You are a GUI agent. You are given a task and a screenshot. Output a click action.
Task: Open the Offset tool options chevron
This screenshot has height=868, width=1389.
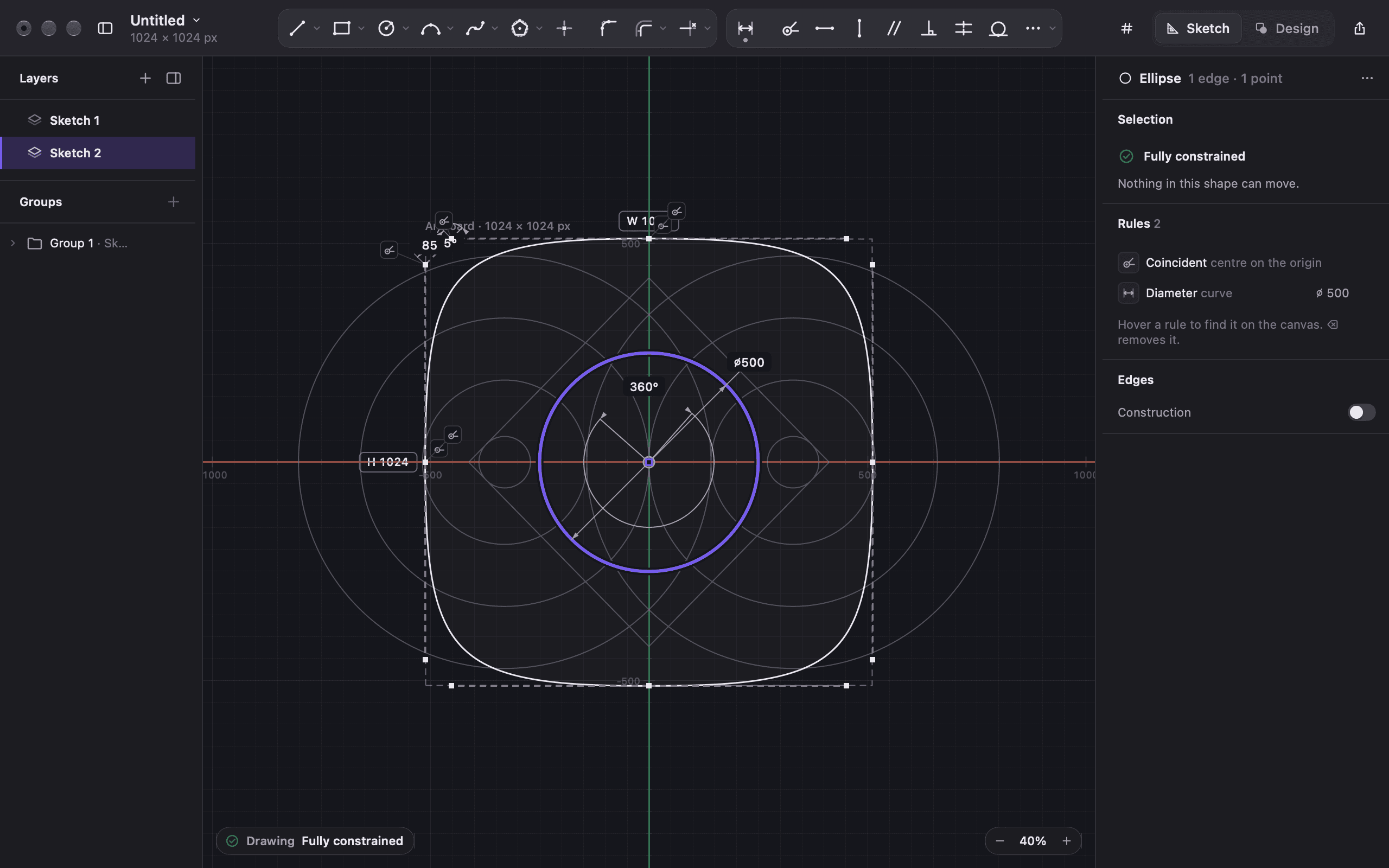click(663, 28)
